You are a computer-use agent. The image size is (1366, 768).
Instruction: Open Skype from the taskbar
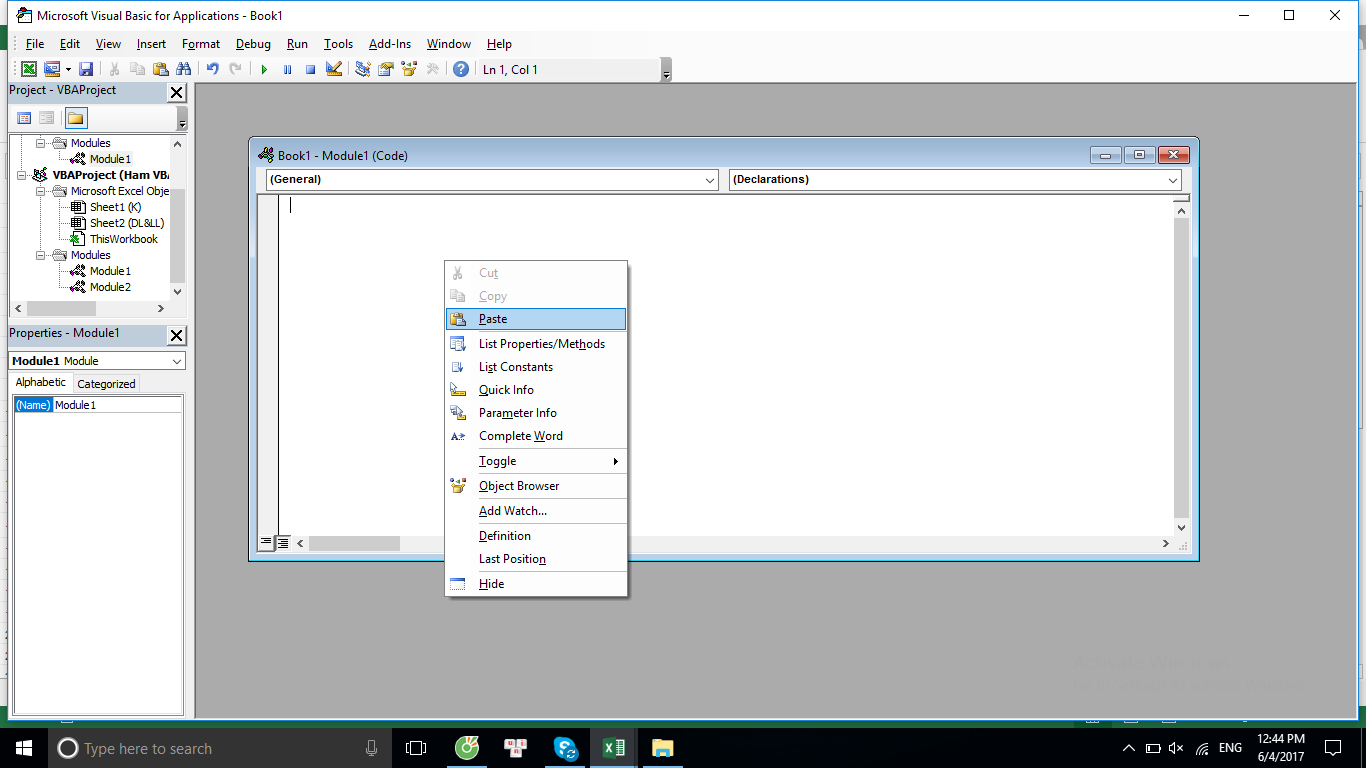(566, 748)
